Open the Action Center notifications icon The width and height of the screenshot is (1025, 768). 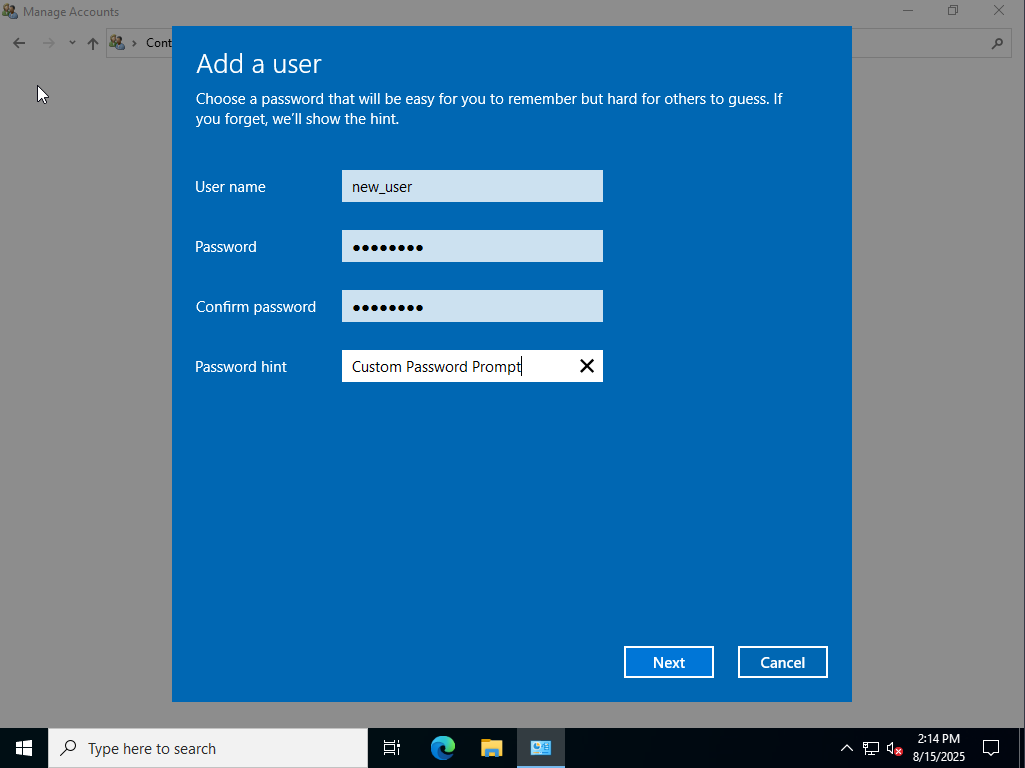pyautogui.click(x=991, y=748)
